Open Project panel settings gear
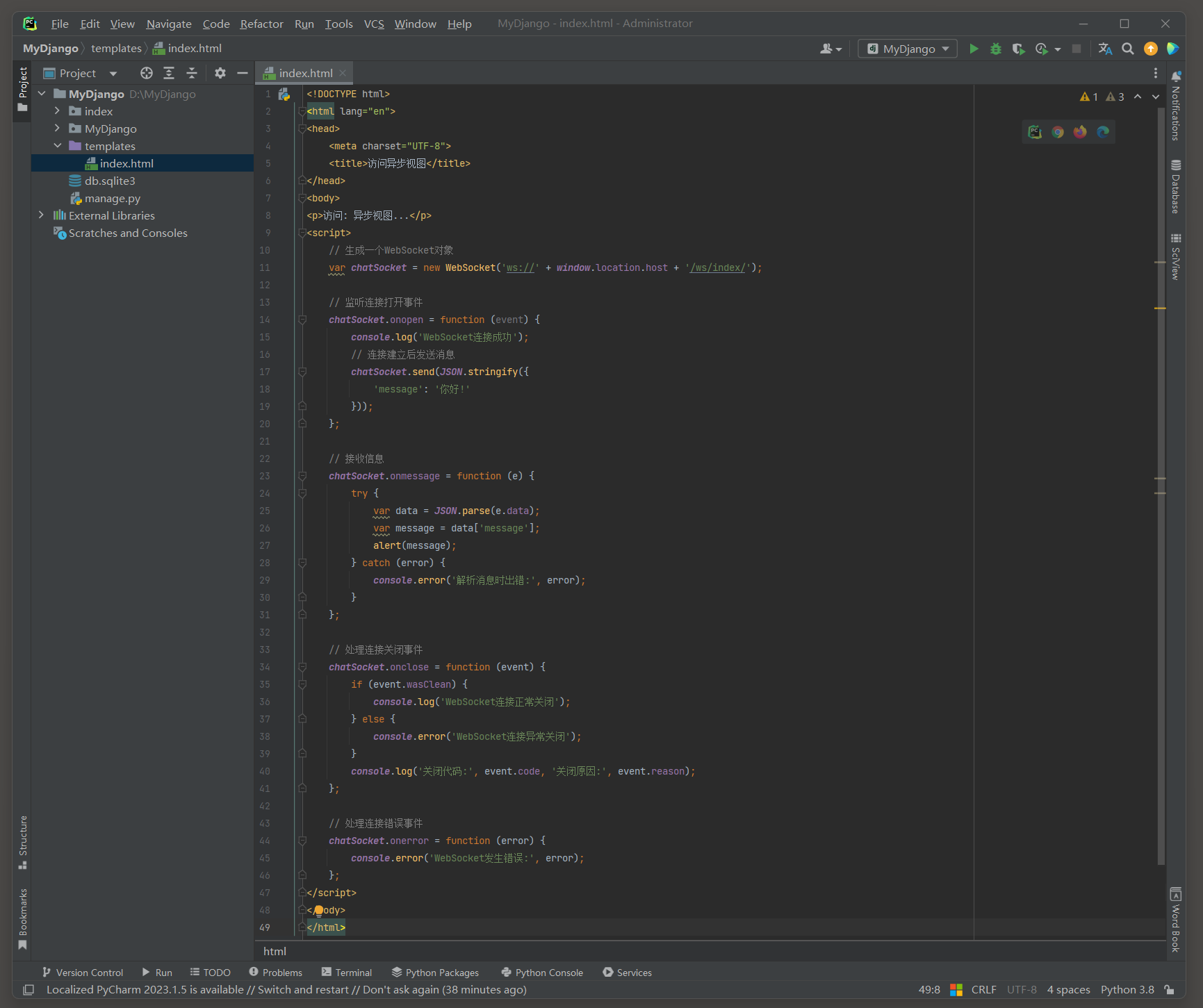 pos(220,73)
